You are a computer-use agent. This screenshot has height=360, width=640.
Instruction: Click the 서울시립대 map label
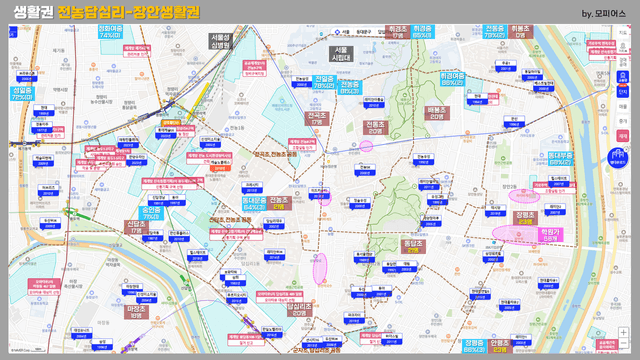[341, 53]
